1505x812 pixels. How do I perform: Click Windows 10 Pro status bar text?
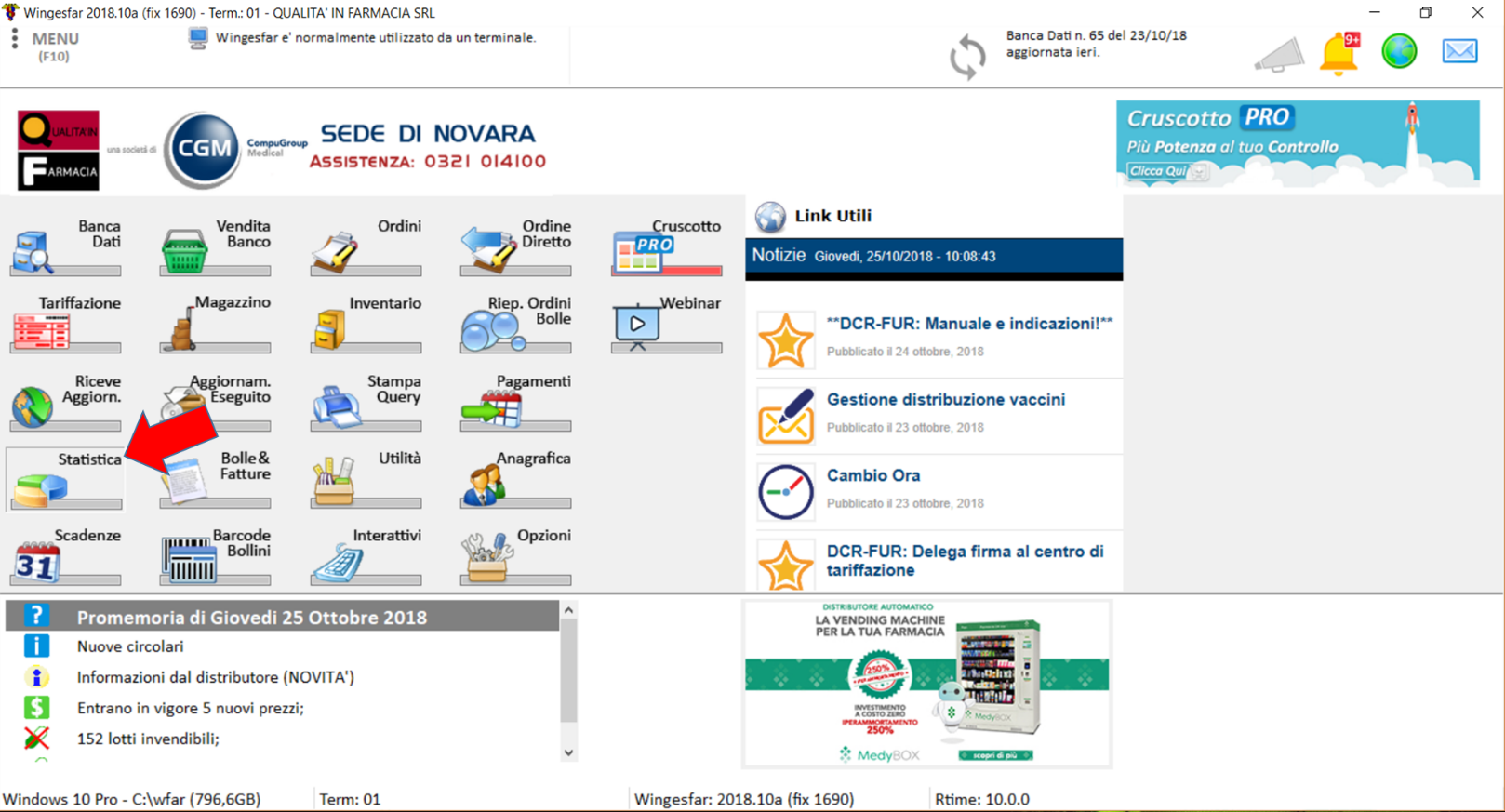coord(131,799)
